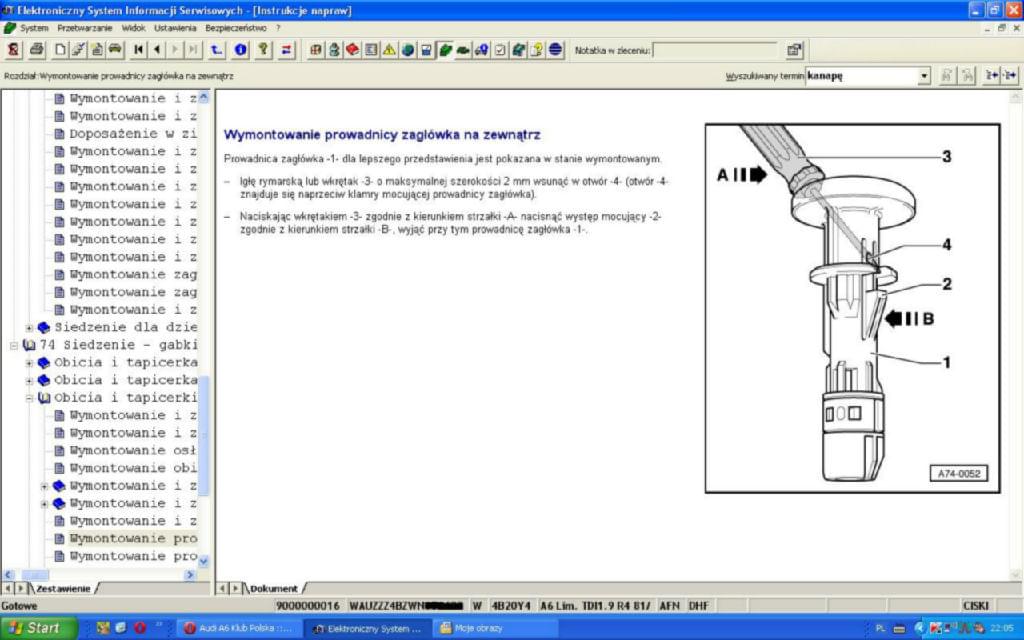The width and height of the screenshot is (1024, 640).
Task: Open Moje obrazy from the taskbar
Action: (x=495, y=628)
